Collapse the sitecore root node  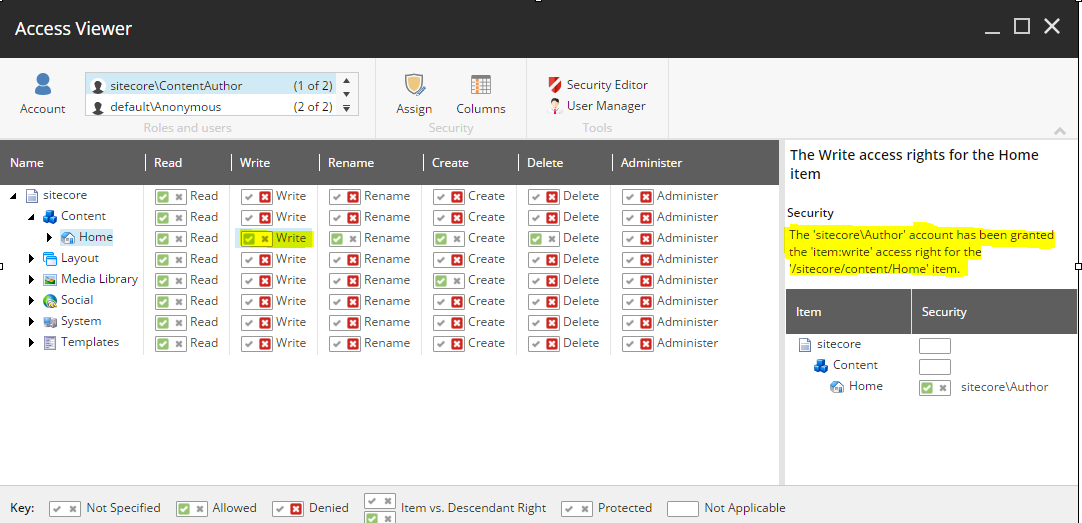pos(14,196)
